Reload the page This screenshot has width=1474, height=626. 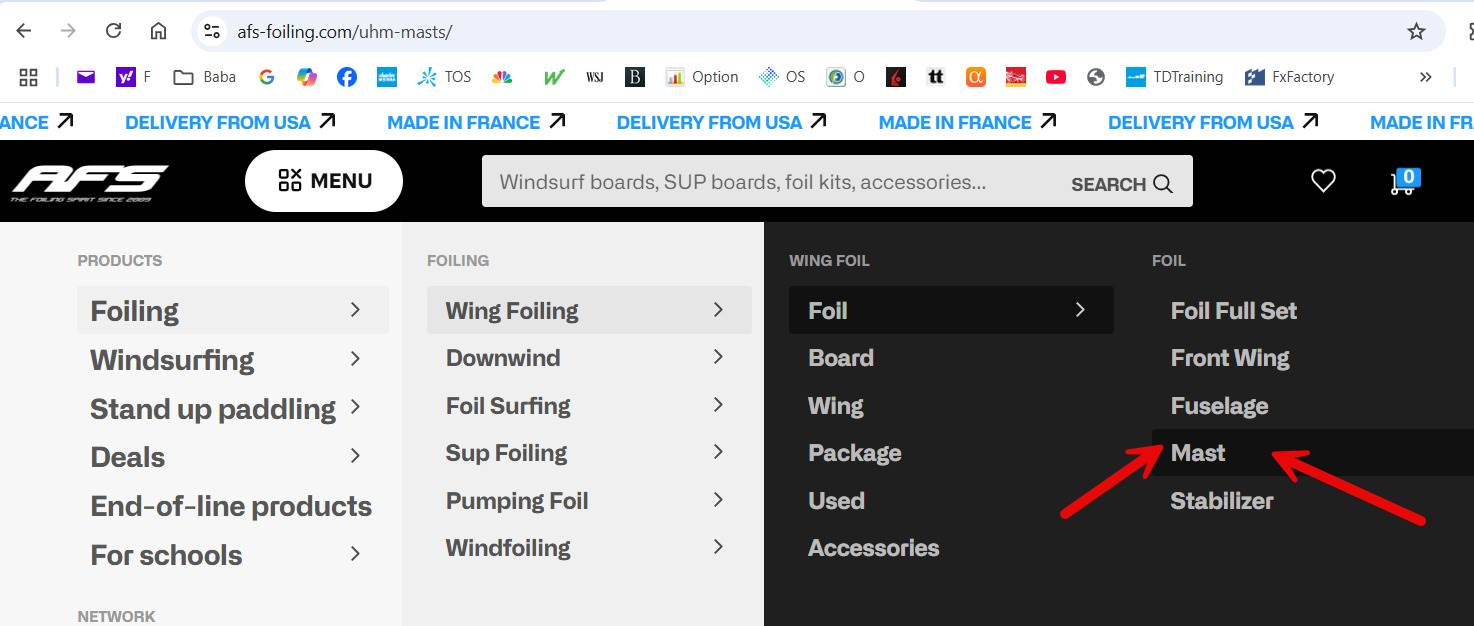pos(113,31)
